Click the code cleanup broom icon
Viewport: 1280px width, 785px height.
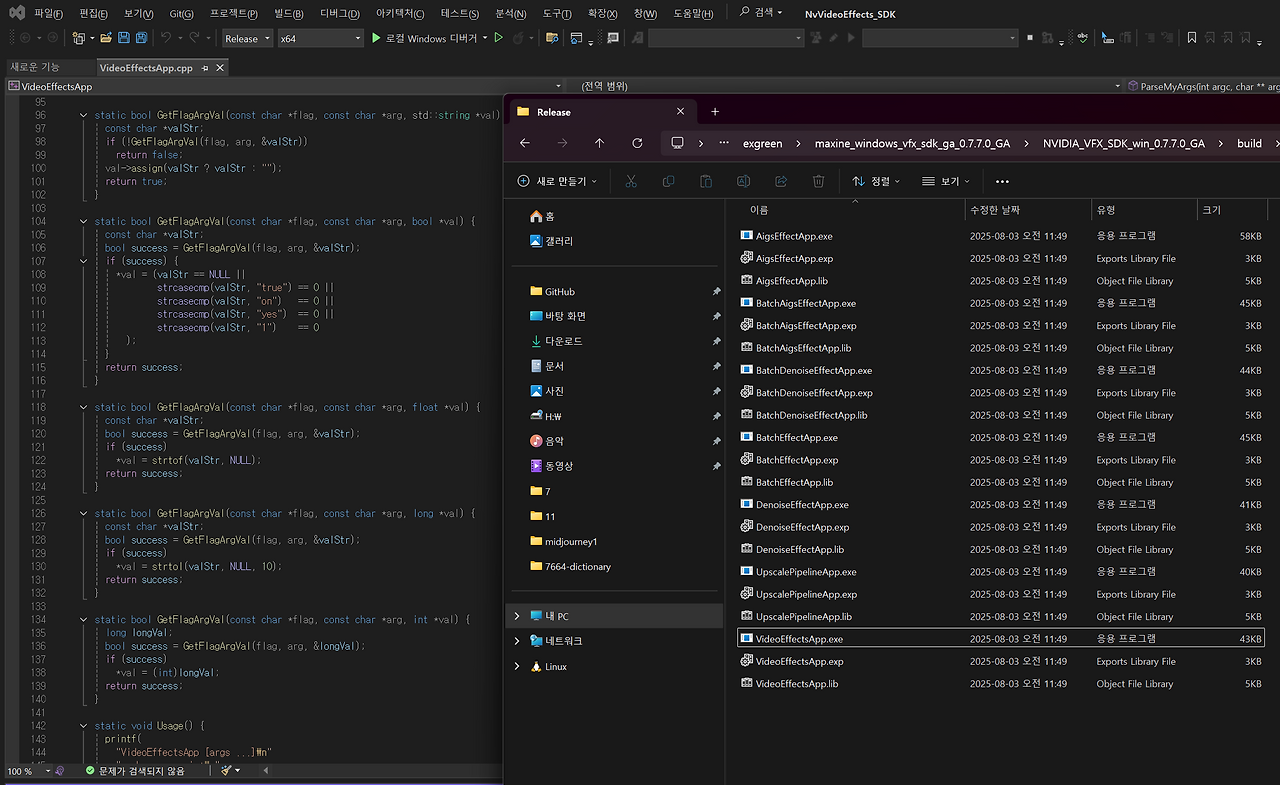[x=227, y=771]
